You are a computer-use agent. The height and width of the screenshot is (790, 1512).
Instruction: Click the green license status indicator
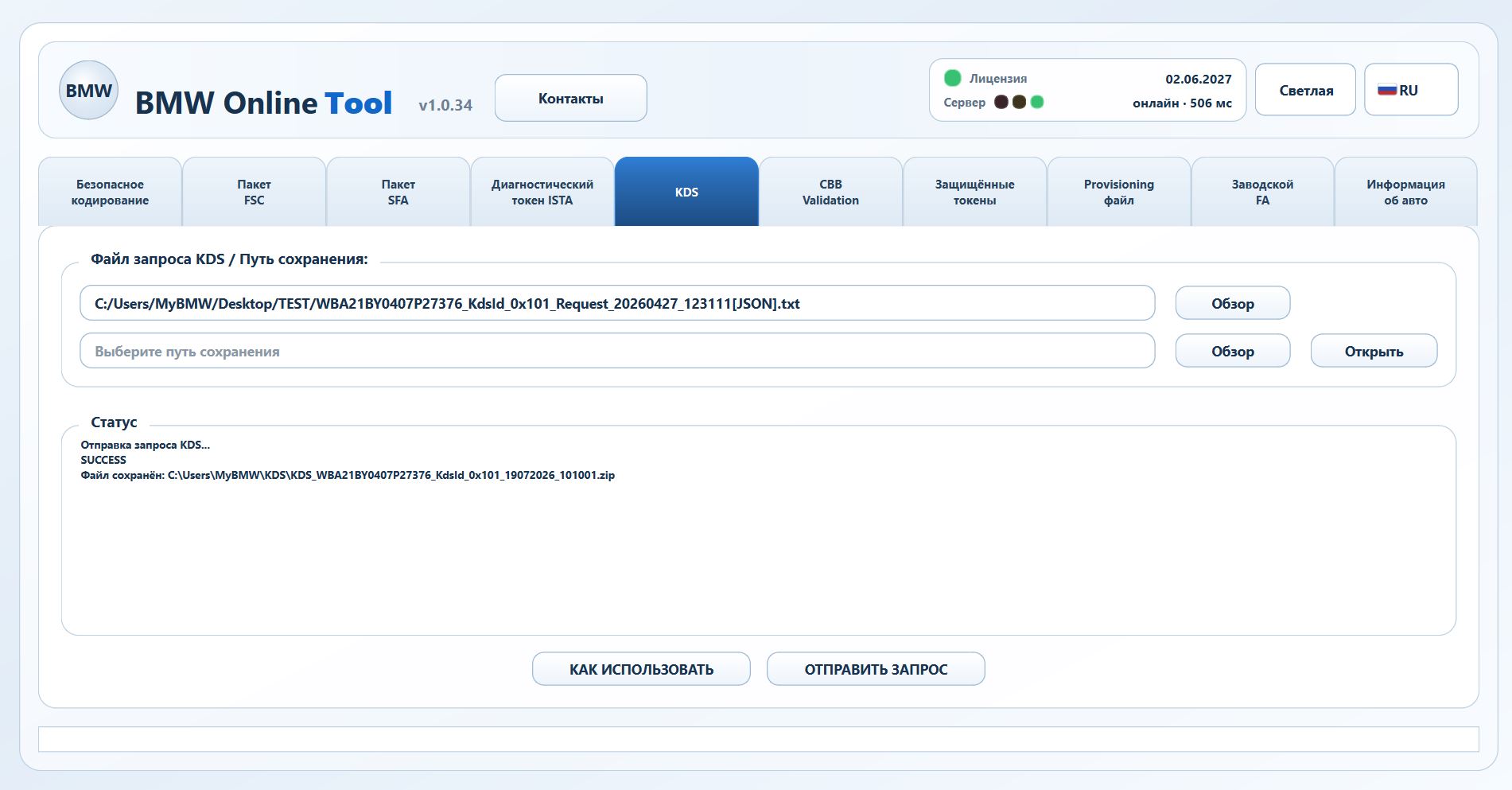tap(952, 78)
